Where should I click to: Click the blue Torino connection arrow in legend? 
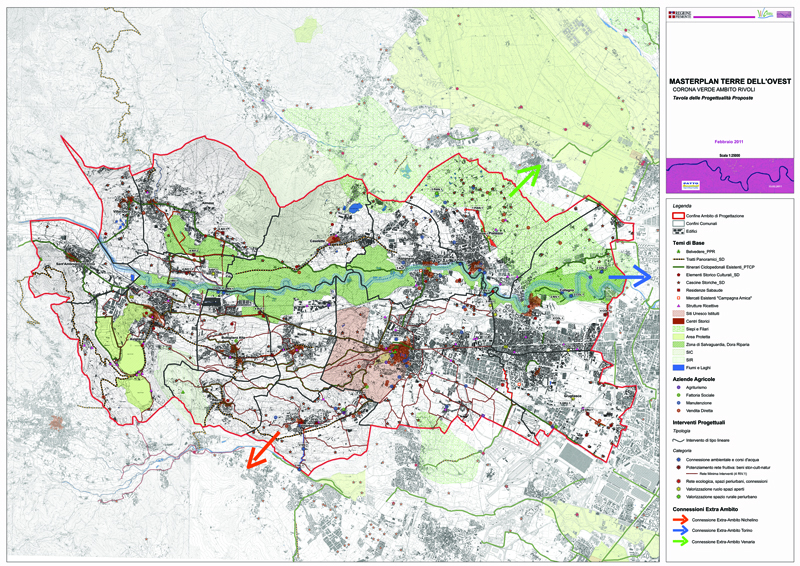[x=681, y=530]
